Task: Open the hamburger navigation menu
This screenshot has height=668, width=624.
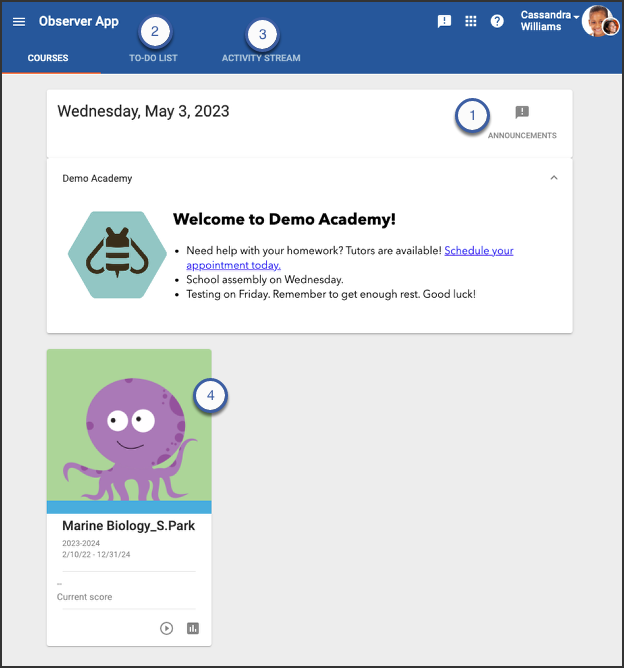Action: pos(19,21)
